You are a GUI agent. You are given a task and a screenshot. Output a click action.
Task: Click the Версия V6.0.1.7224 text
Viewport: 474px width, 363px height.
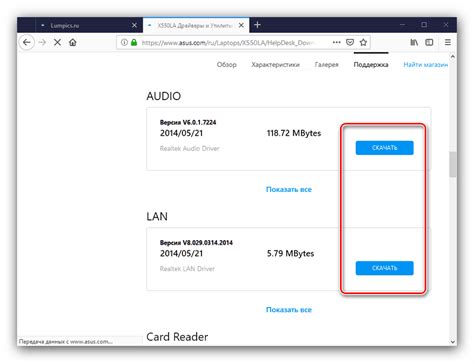(x=188, y=122)
